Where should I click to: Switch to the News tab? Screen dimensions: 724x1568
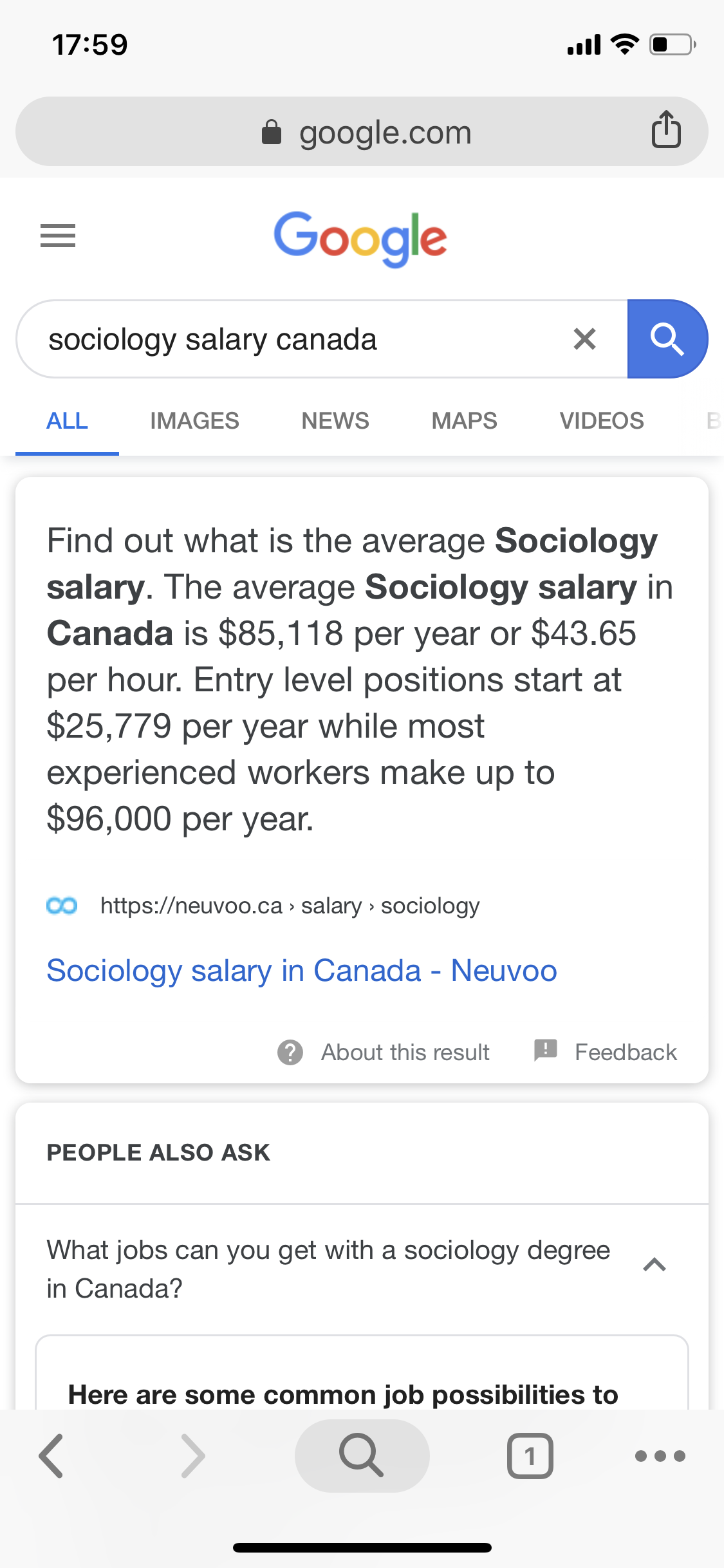(x=335, y=421)
